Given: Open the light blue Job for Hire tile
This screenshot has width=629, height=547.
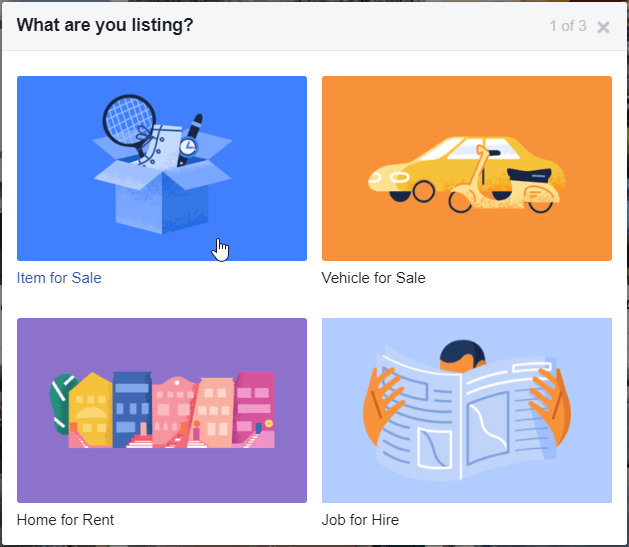Looking at the screenshot, I should tap(467, 410).
